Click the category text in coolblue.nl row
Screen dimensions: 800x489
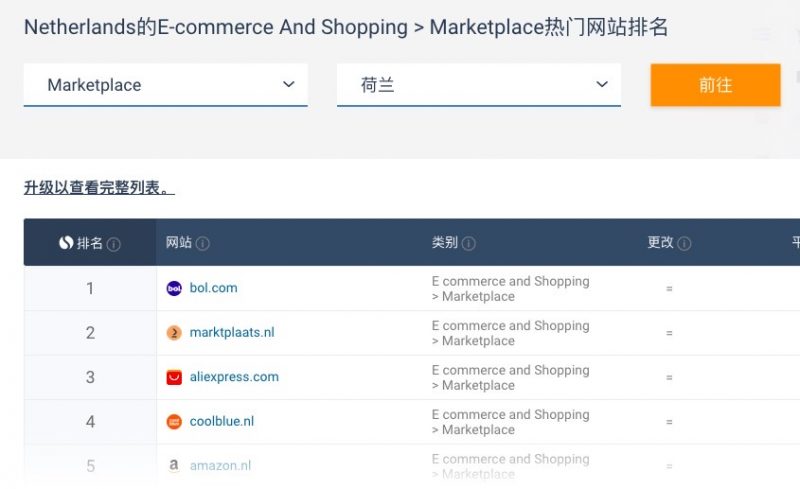click(x=510, y=422)
